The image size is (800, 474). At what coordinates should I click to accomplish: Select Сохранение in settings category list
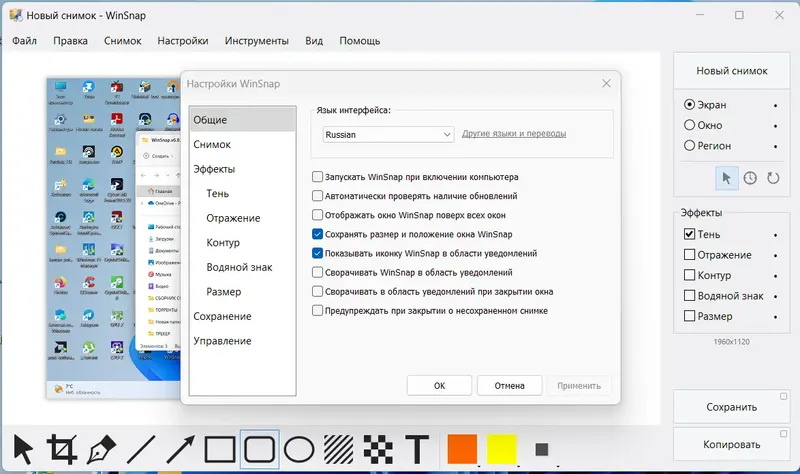pos(242,316)
